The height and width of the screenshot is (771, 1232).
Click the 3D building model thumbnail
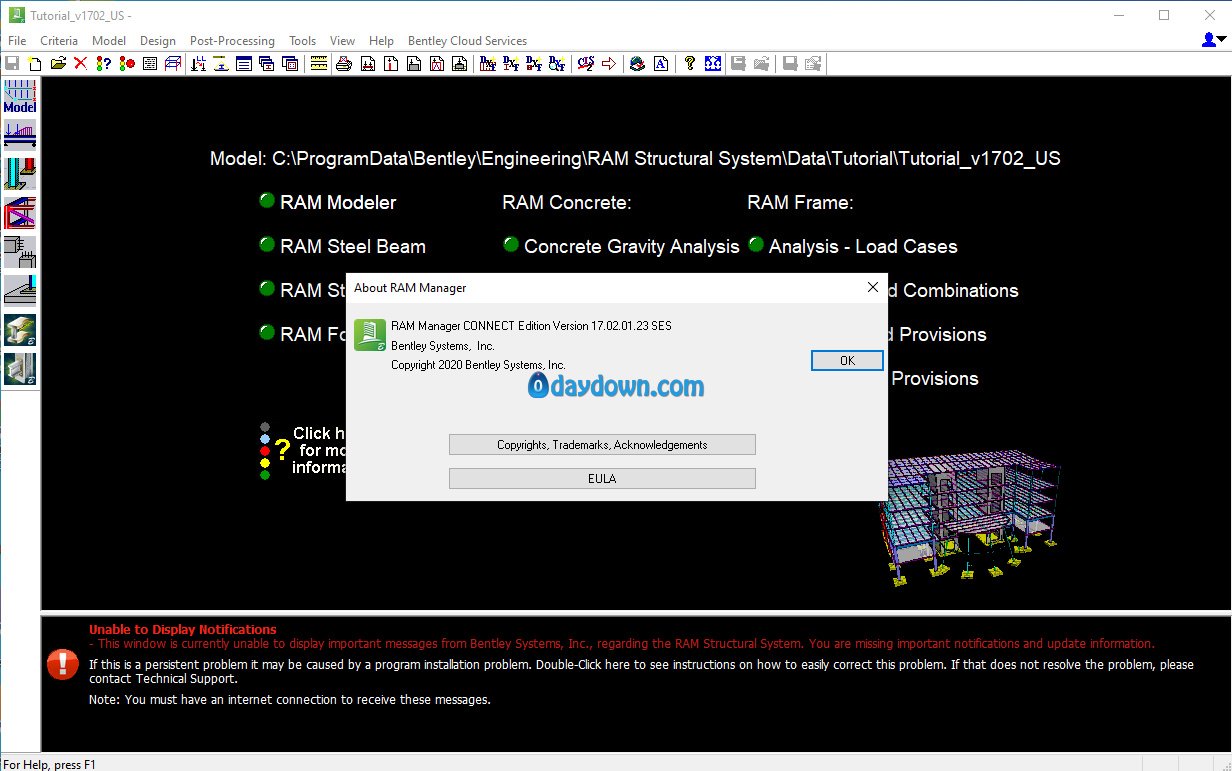968,518
